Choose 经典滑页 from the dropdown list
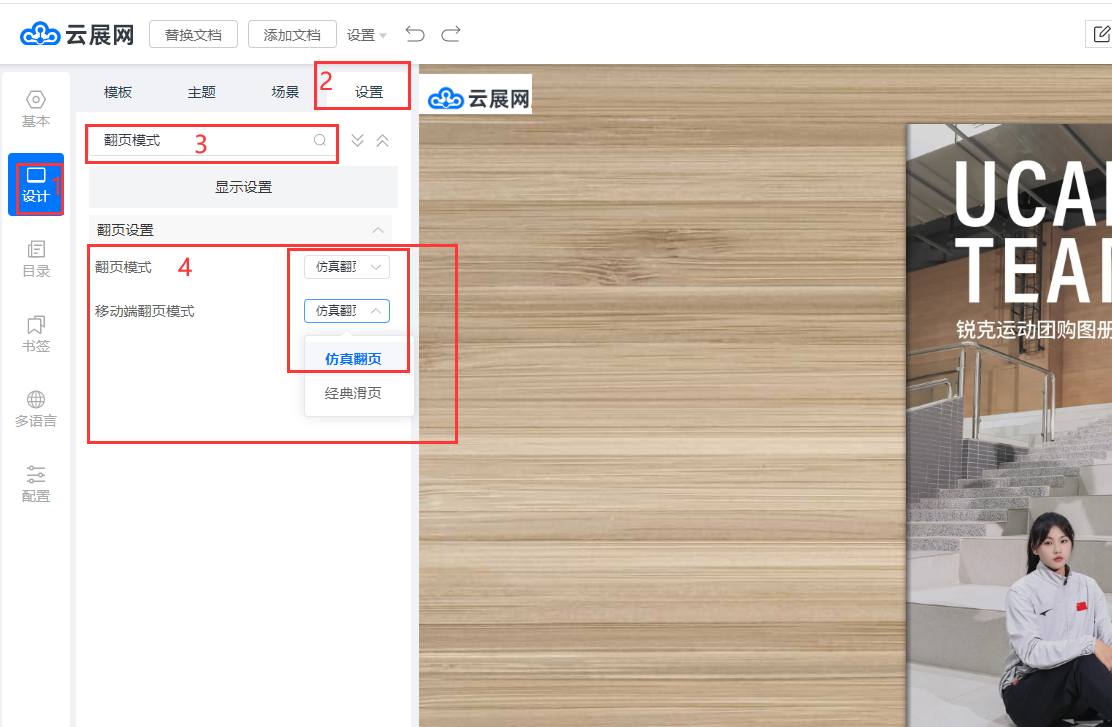Viewport: 1112px width, 727px height. click(353, 394)
